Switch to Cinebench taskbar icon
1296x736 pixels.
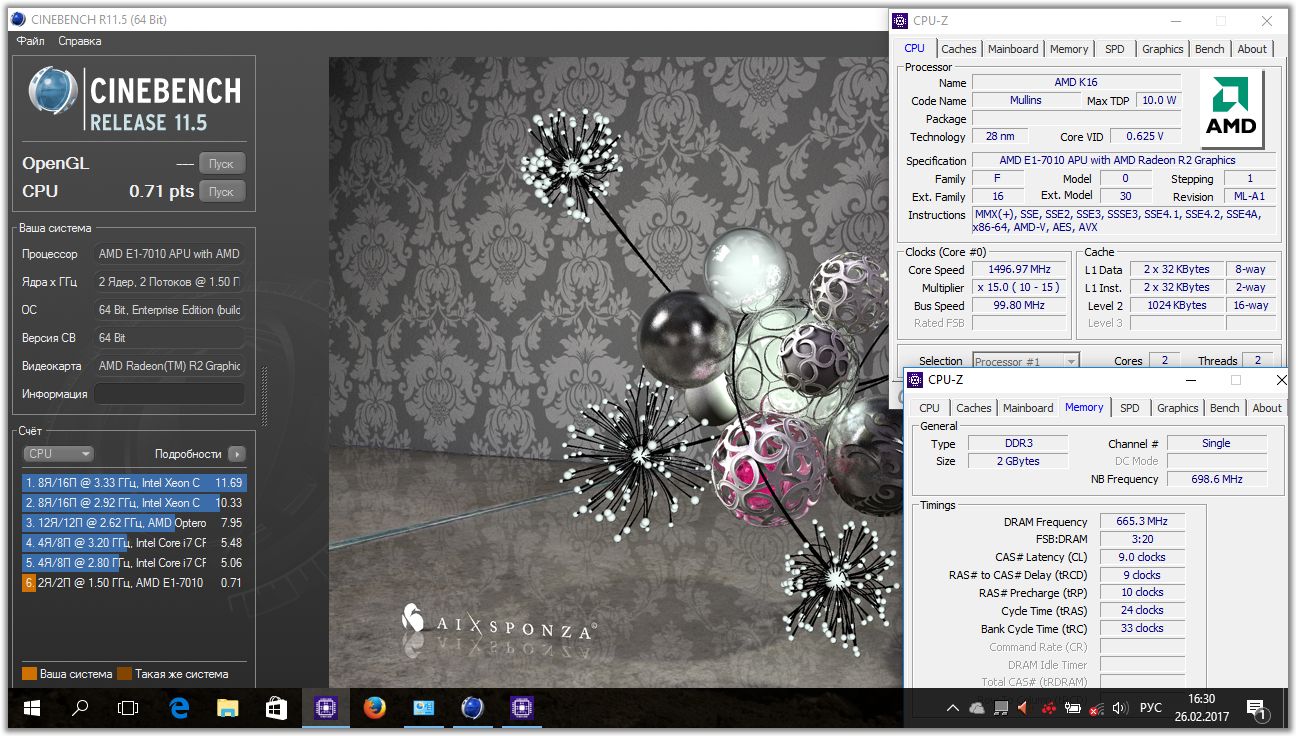pos(472,708)
